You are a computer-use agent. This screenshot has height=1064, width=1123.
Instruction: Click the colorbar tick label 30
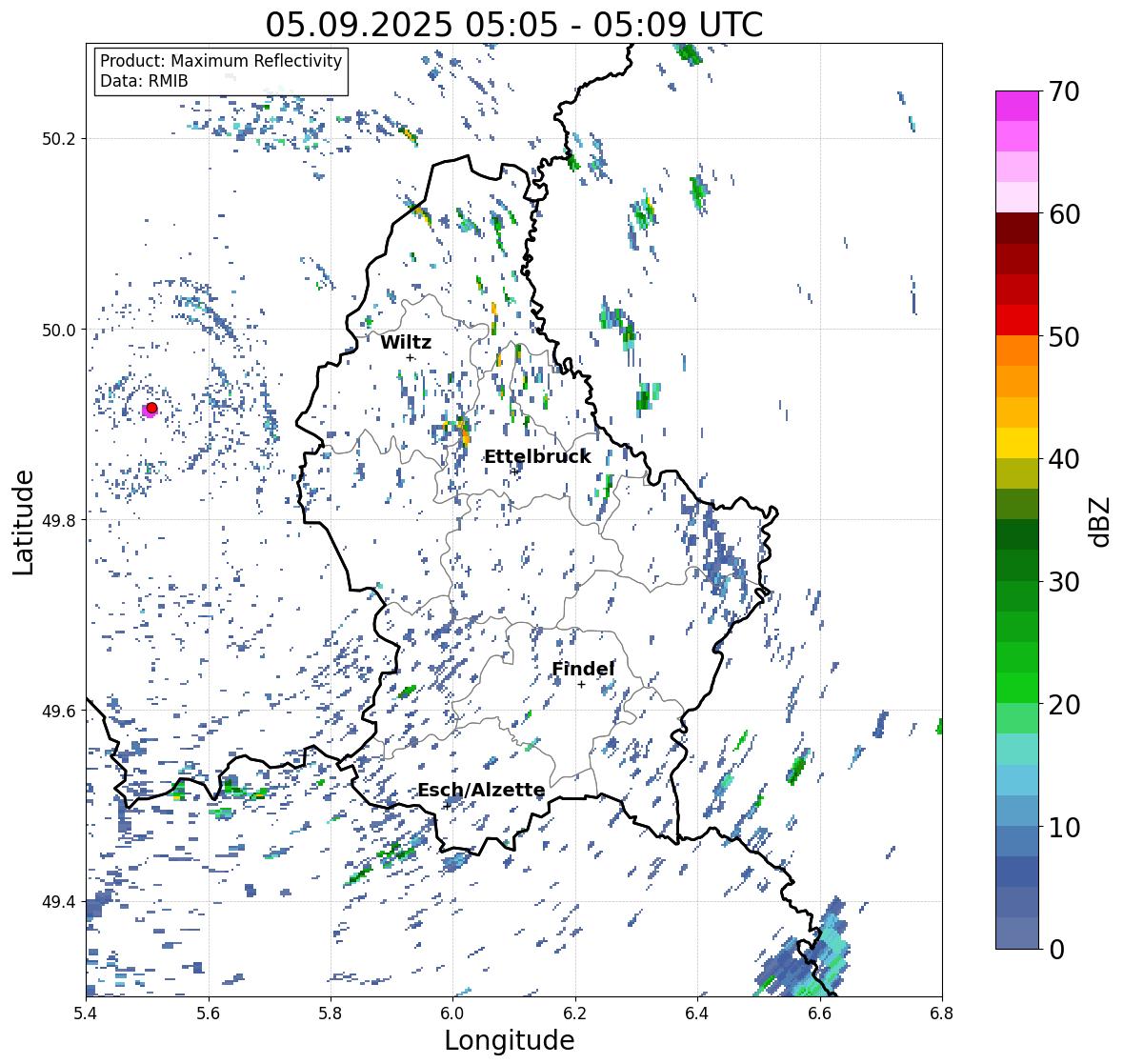1064,581
